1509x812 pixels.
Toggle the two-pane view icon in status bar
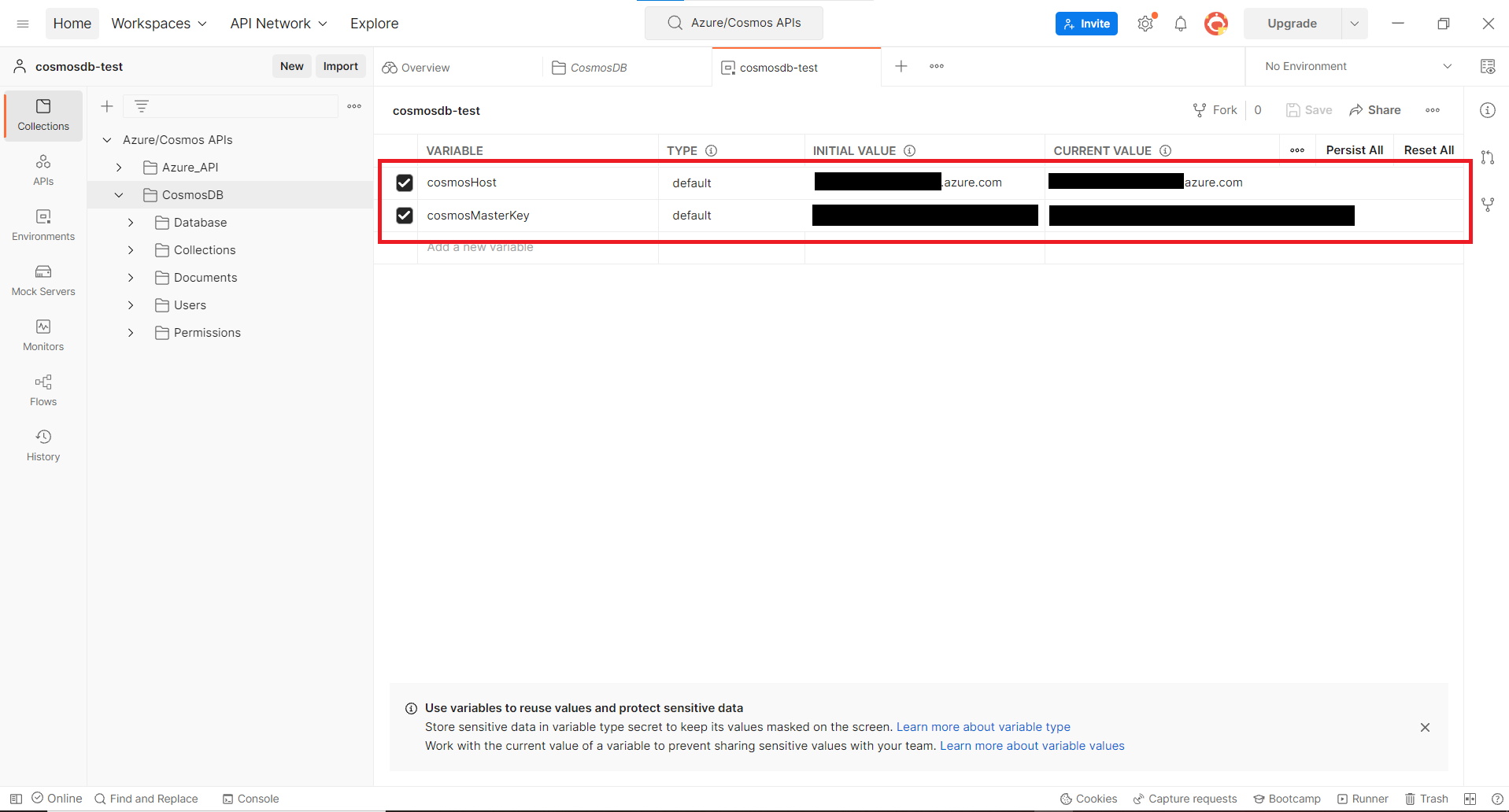click(1470, 799)
